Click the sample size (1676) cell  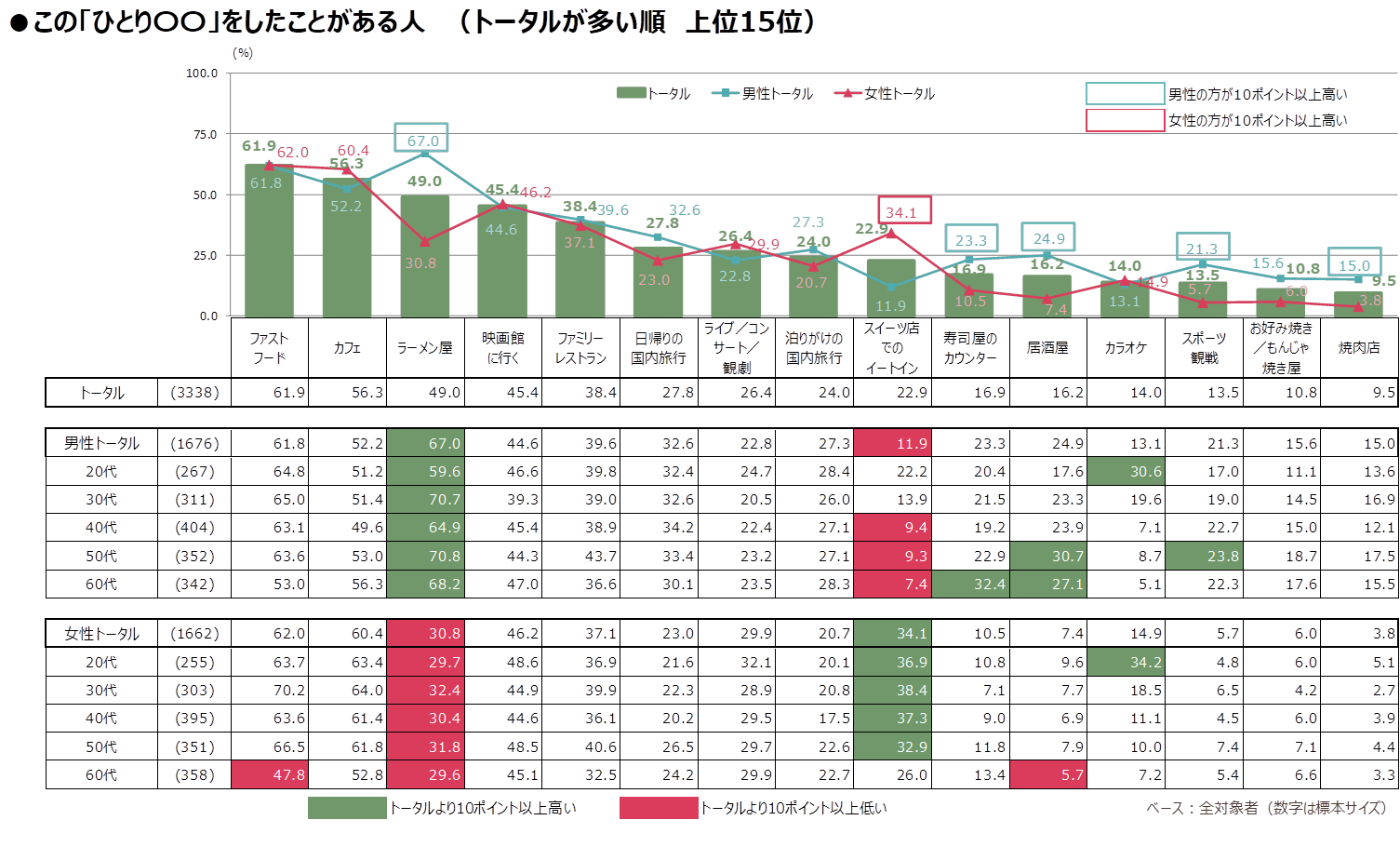(194, 443)
